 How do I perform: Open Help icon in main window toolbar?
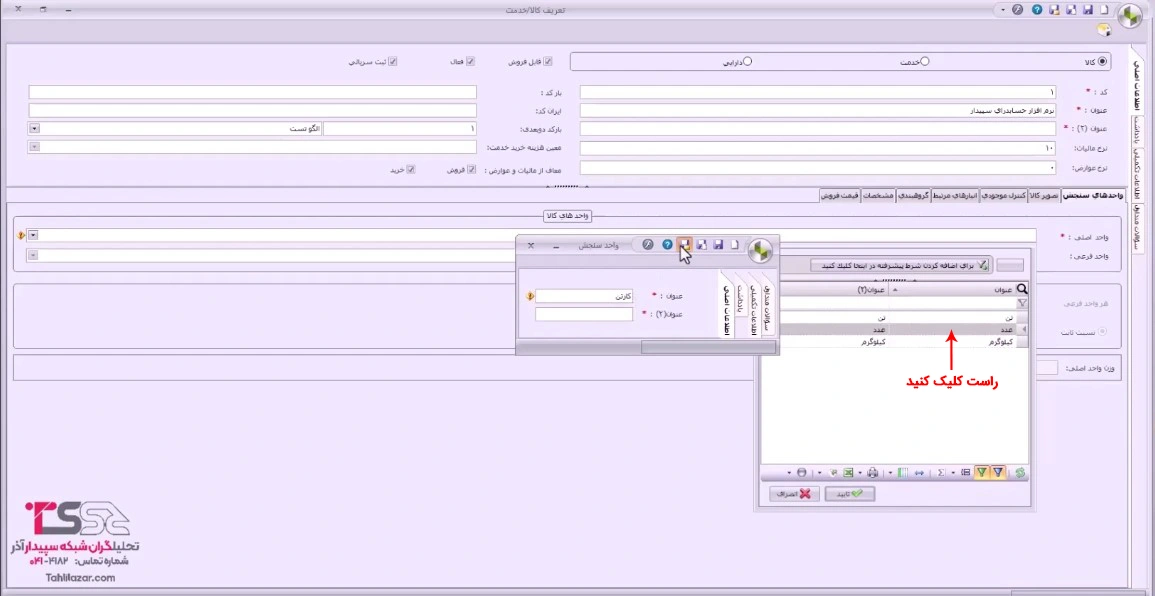tap(1037, 10)
